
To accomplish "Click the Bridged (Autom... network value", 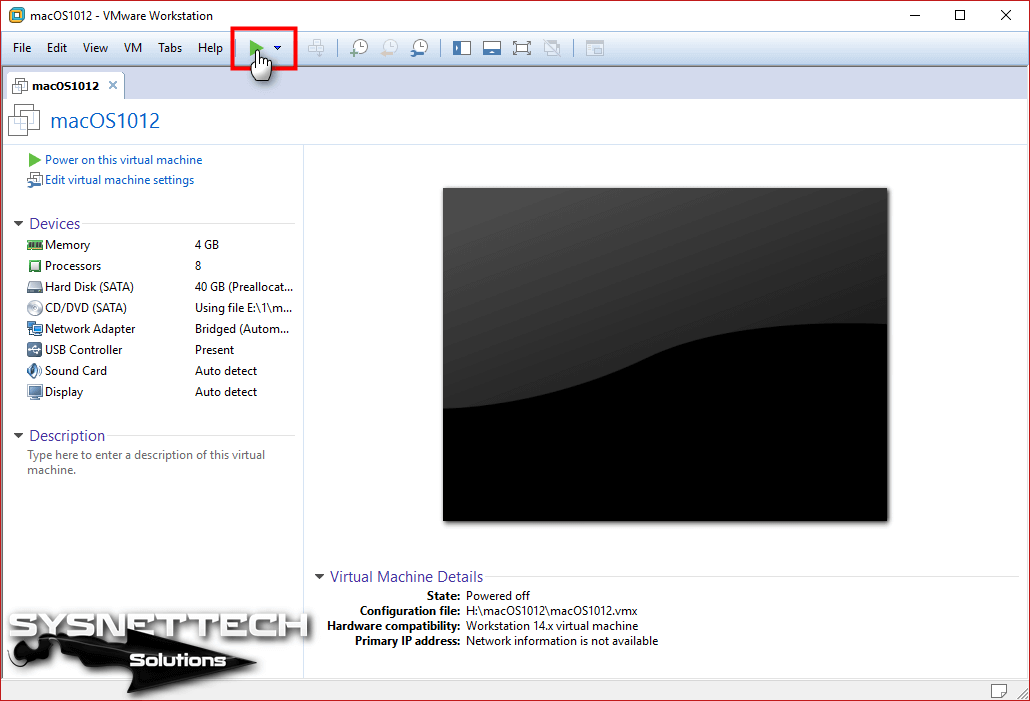I will [242, 329].
